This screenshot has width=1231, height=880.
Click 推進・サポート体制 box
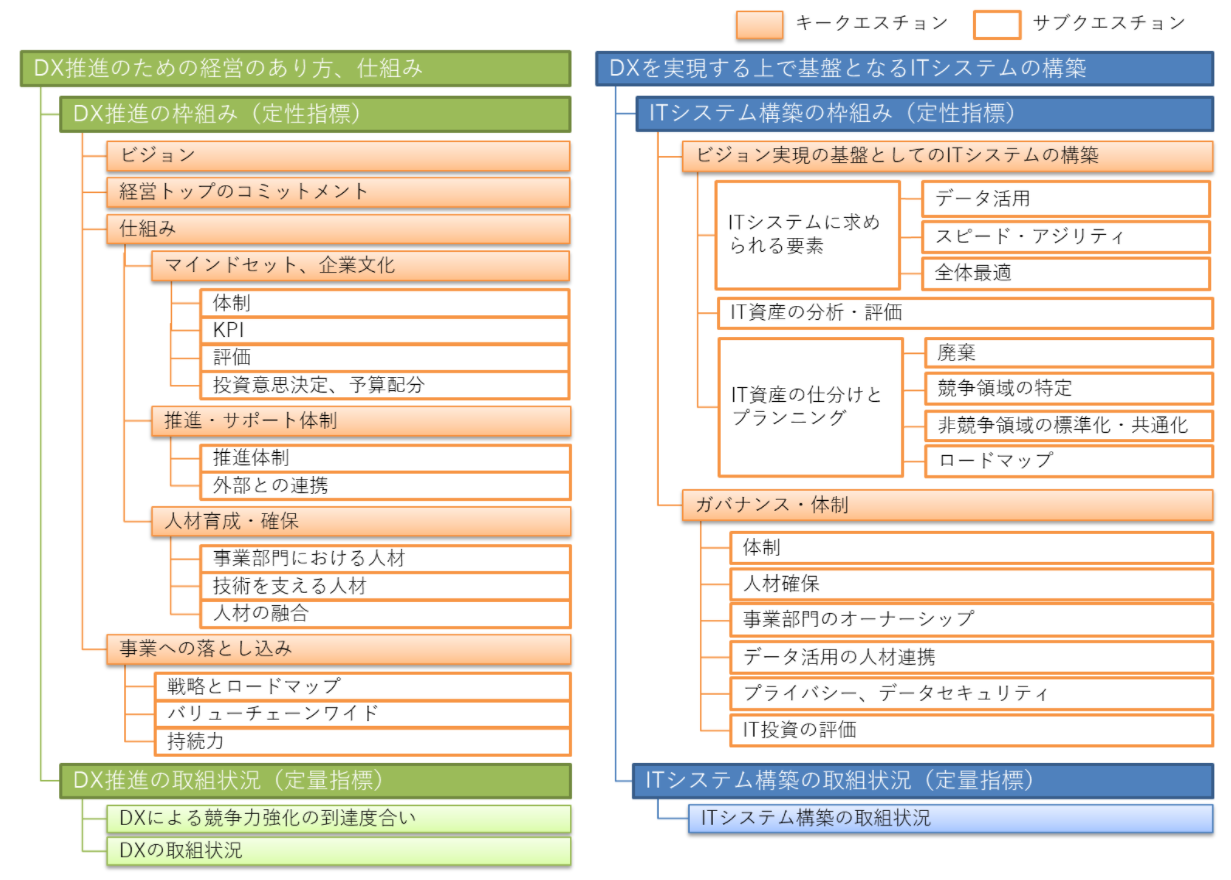click(360, 421)
